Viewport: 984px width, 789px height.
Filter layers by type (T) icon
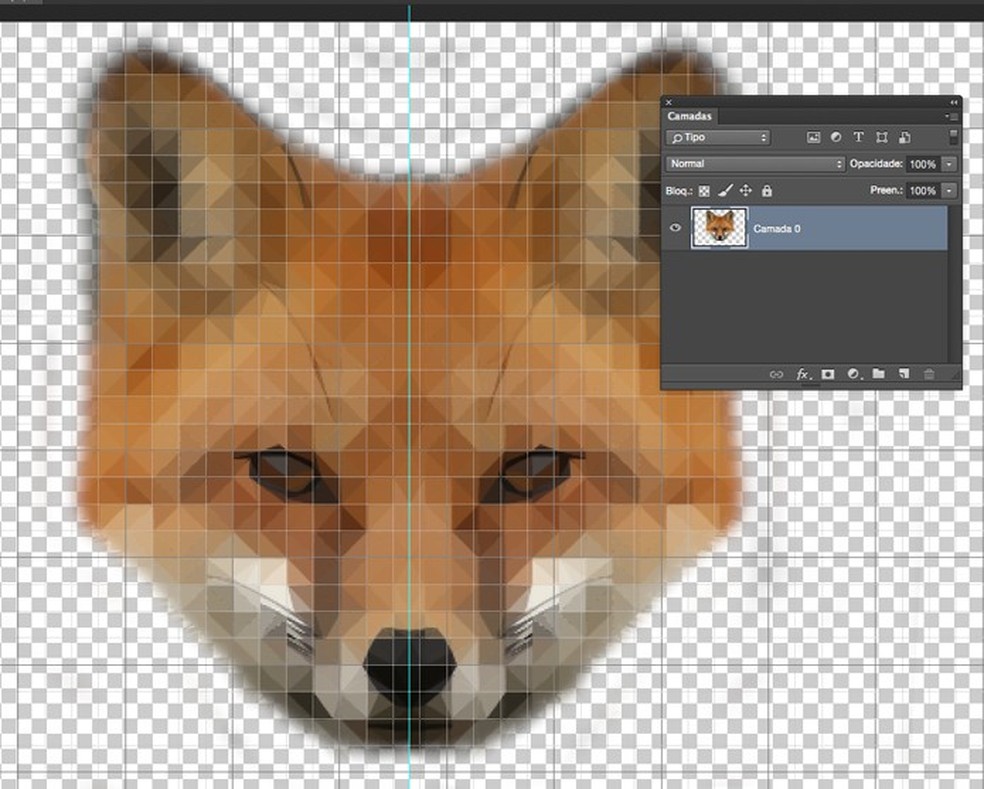(x=858, y=137)
